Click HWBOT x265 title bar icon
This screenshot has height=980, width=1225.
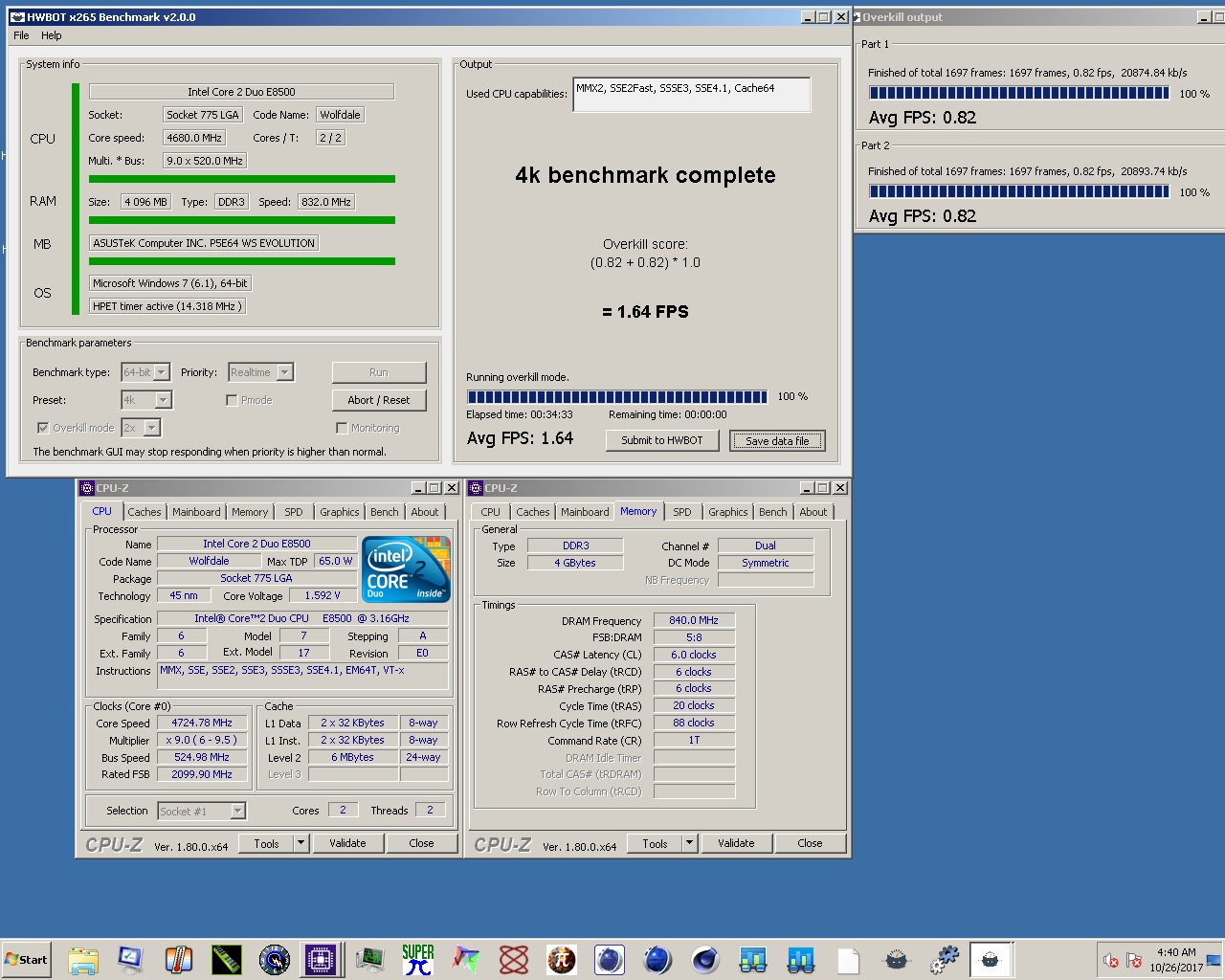17,17
